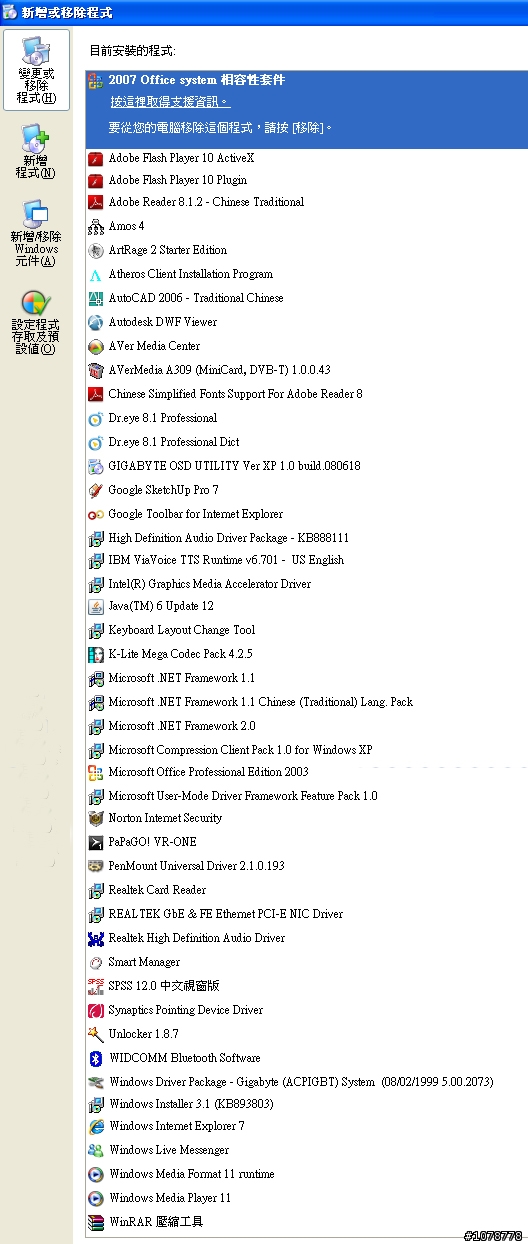Click the ArtRage 2 Starter Edition icon

pyautogui.click(x=96, y=250)
